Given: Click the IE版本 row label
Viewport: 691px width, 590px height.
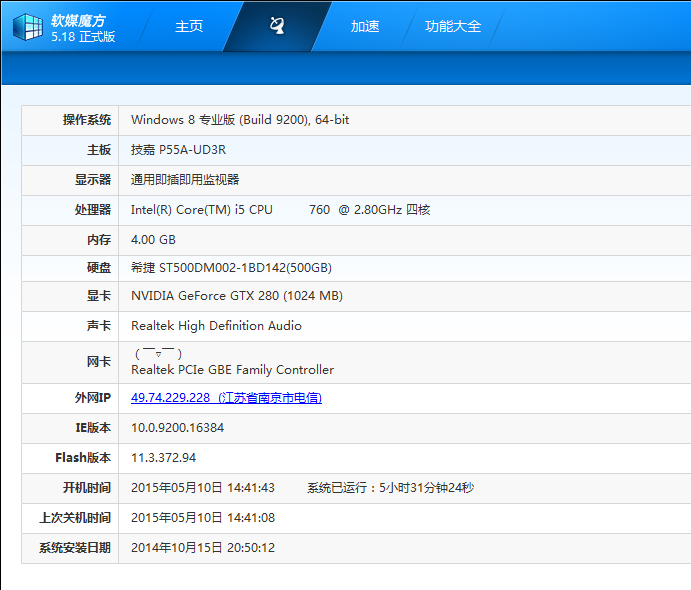Looking at the screenshot, I should (93, 428).
